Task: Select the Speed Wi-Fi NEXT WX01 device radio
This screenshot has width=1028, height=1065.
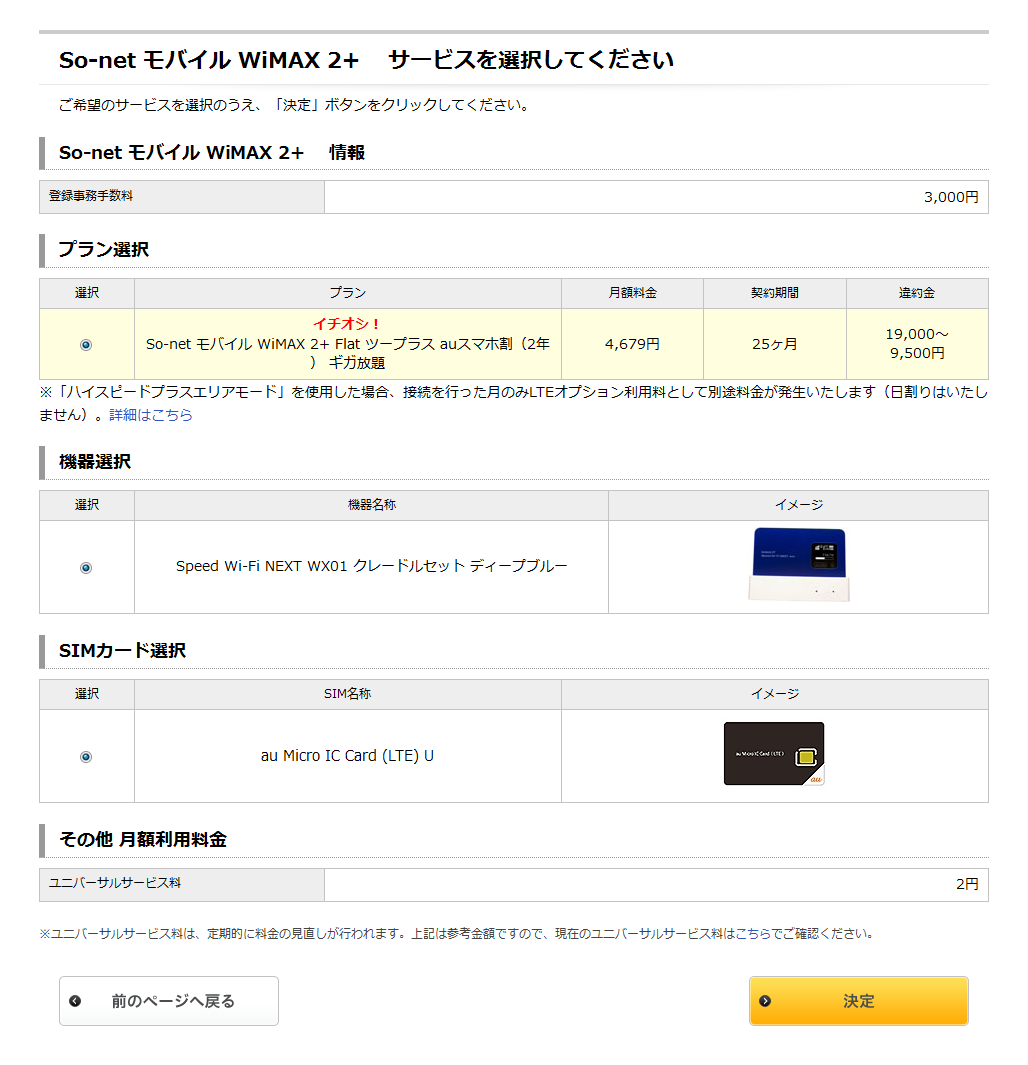Action: pos(86,568)
